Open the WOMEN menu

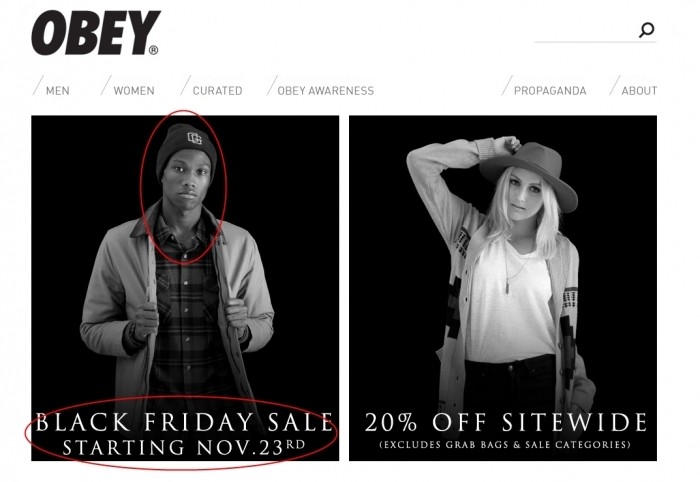coord(134,91)
